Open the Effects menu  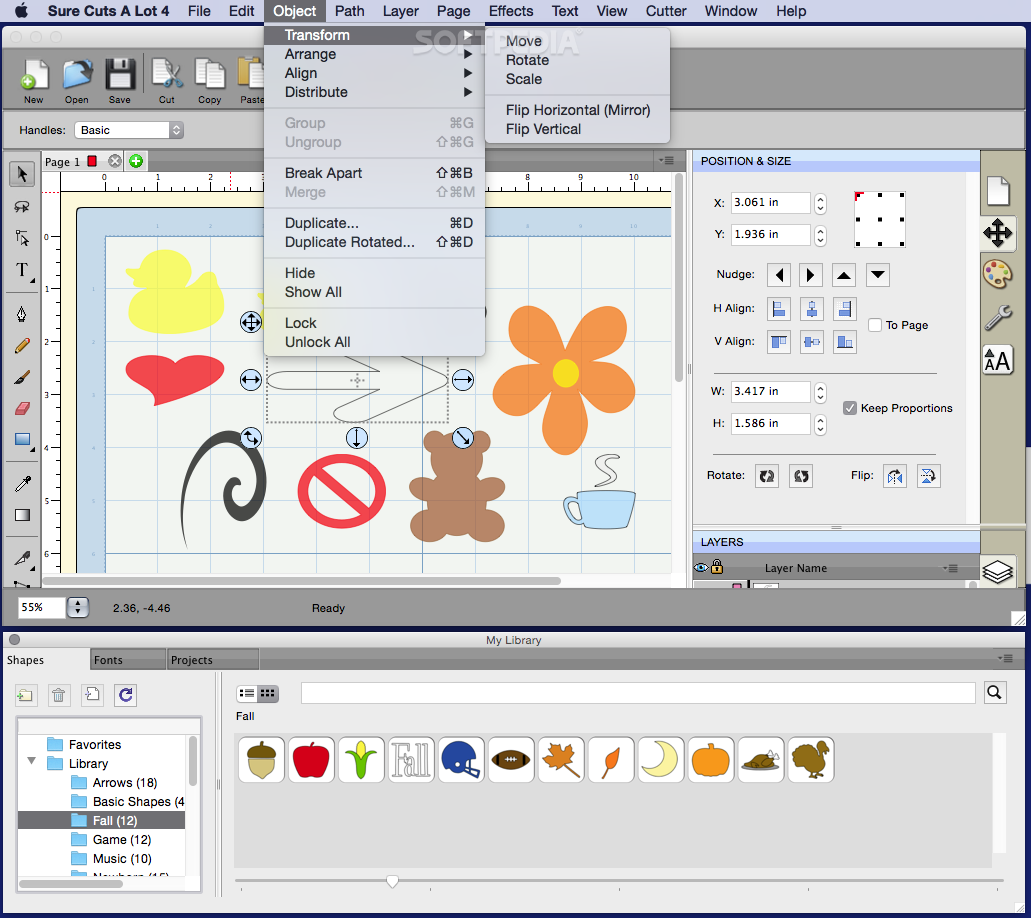click(511, 11)
